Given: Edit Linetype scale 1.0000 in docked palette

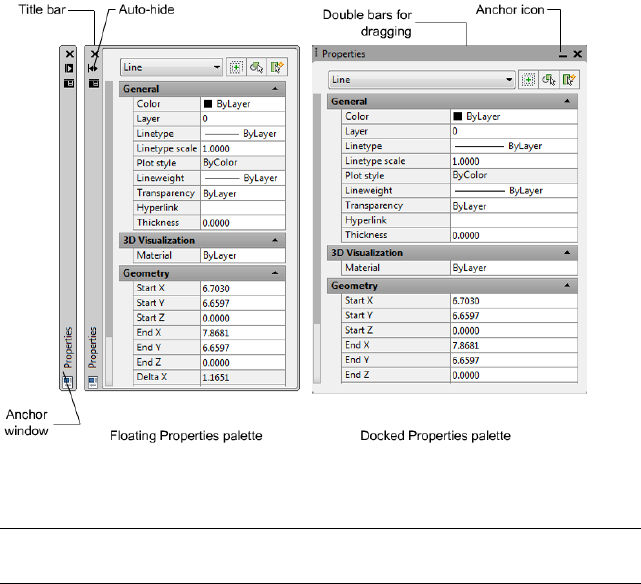Looking at the screenshot, I should [x=514, y=161].
